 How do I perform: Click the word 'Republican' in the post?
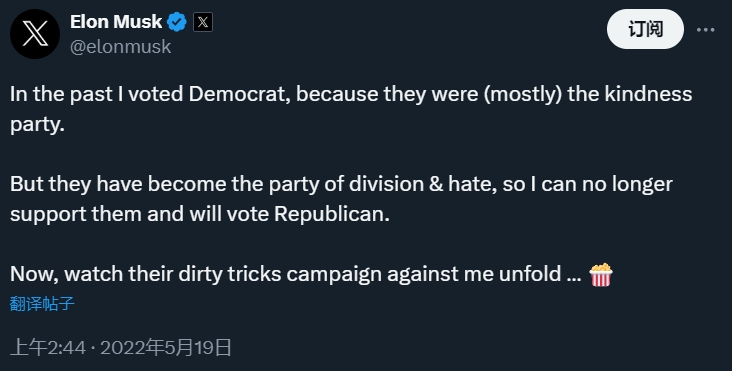[x=331, y=214]
